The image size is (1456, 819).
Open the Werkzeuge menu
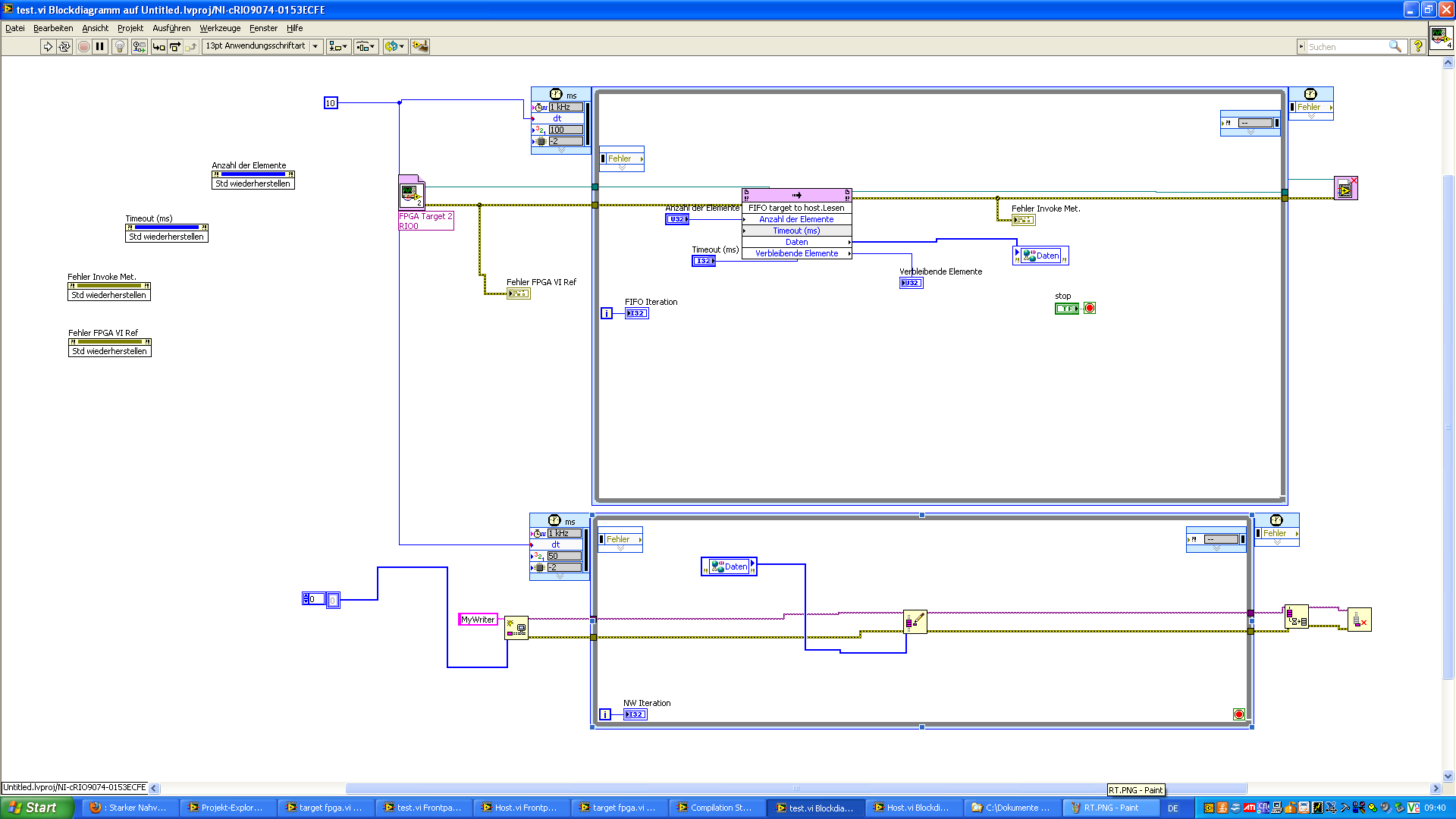[x=220, y=28]
